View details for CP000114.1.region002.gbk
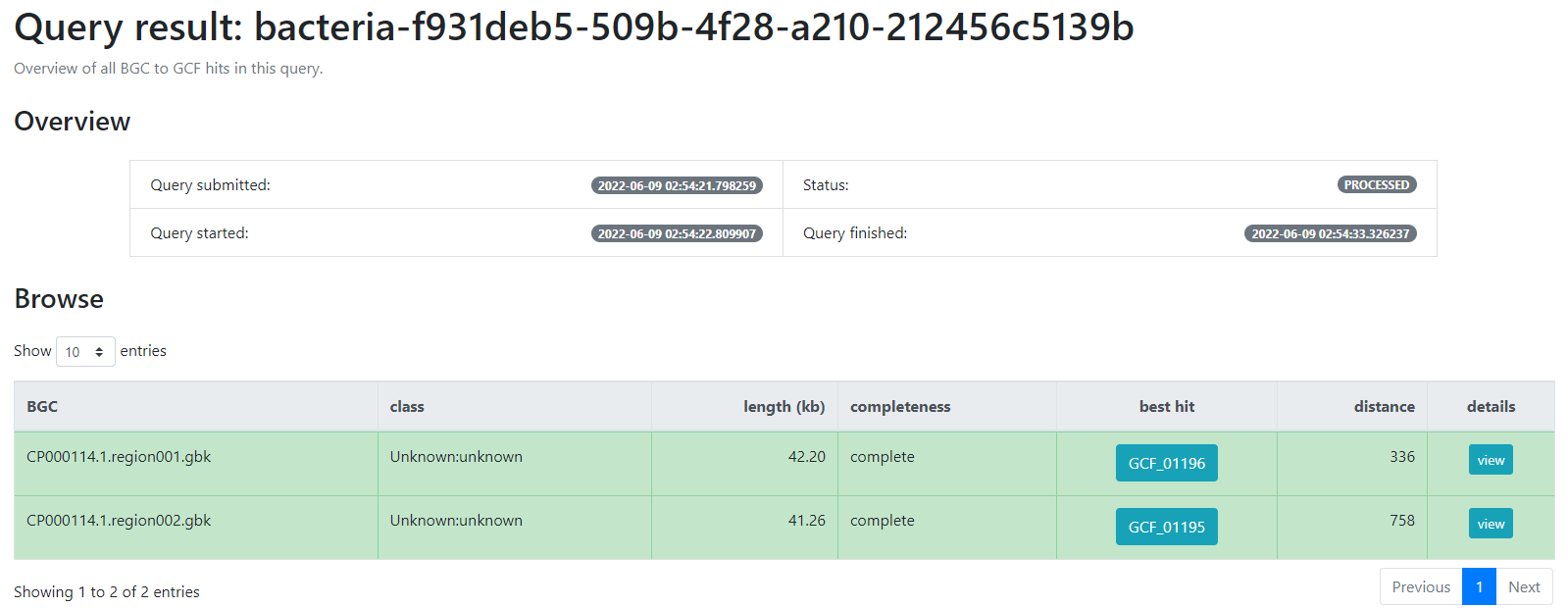 pyautogui.click(x=1490, y=523)
